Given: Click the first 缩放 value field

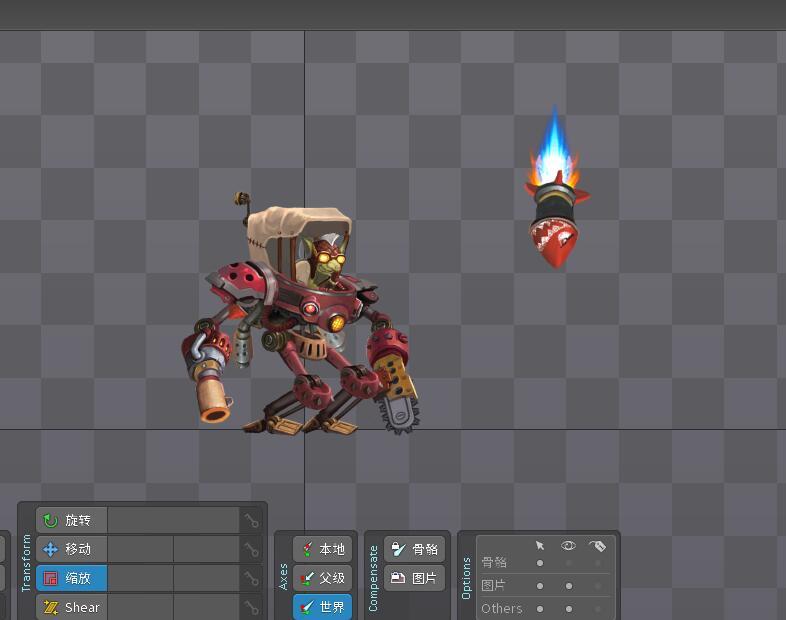Looking at the screenshot, I should coord(140,578).
